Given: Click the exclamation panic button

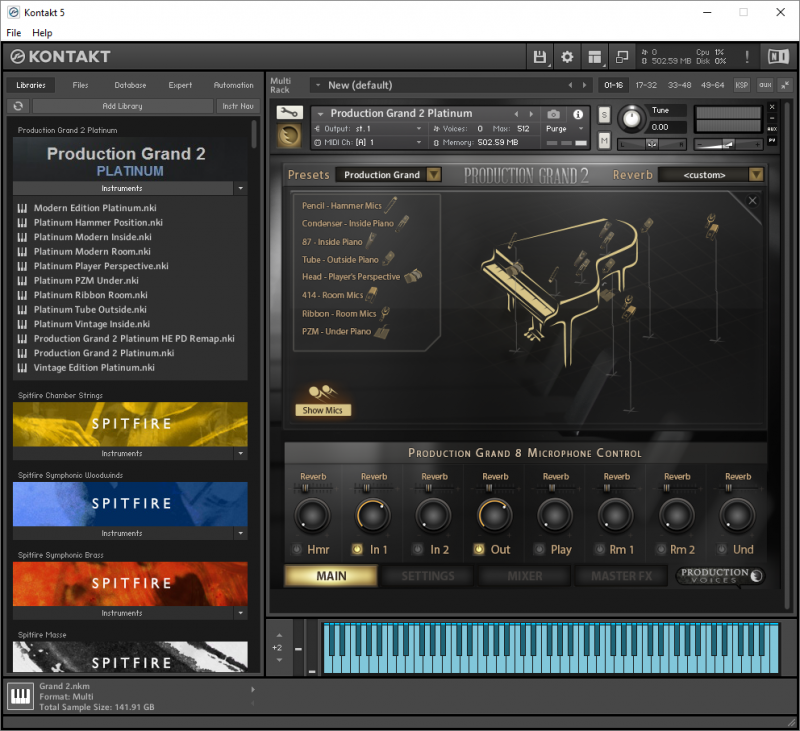Looking at the screenshot, I should tap(747, 57).
